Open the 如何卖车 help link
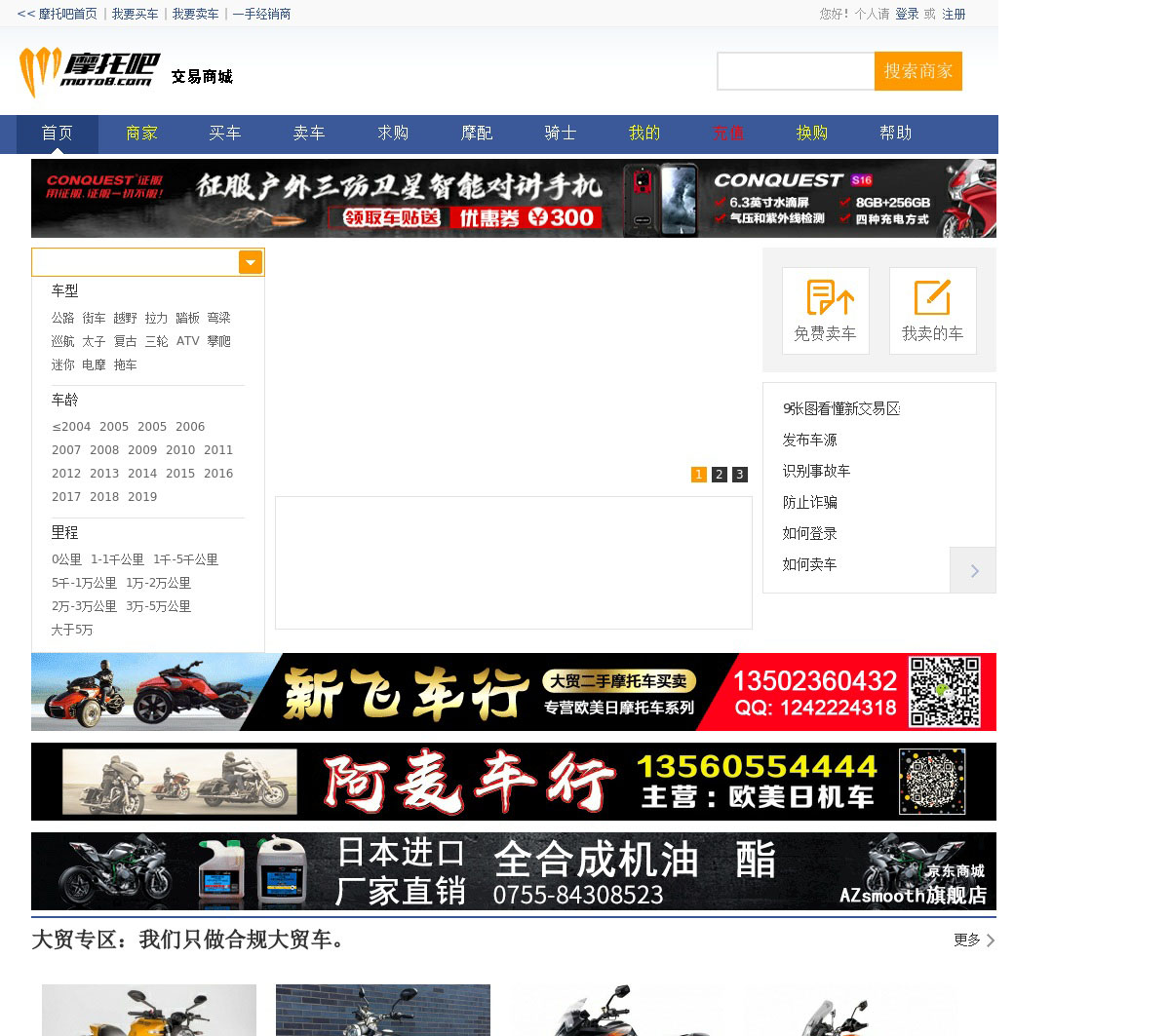 810,564
